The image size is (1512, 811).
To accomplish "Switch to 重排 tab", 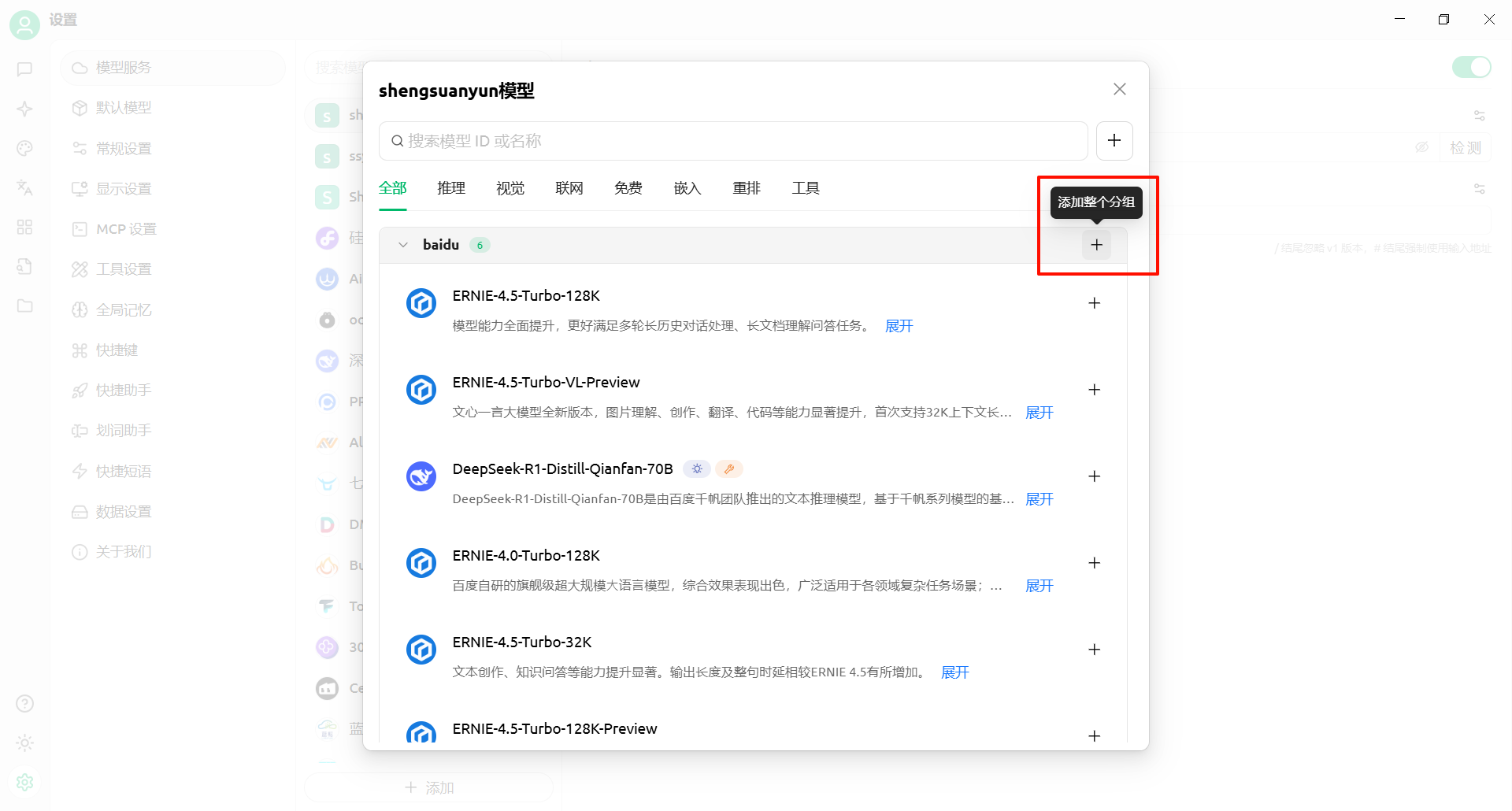I will [x=747, y=188].
